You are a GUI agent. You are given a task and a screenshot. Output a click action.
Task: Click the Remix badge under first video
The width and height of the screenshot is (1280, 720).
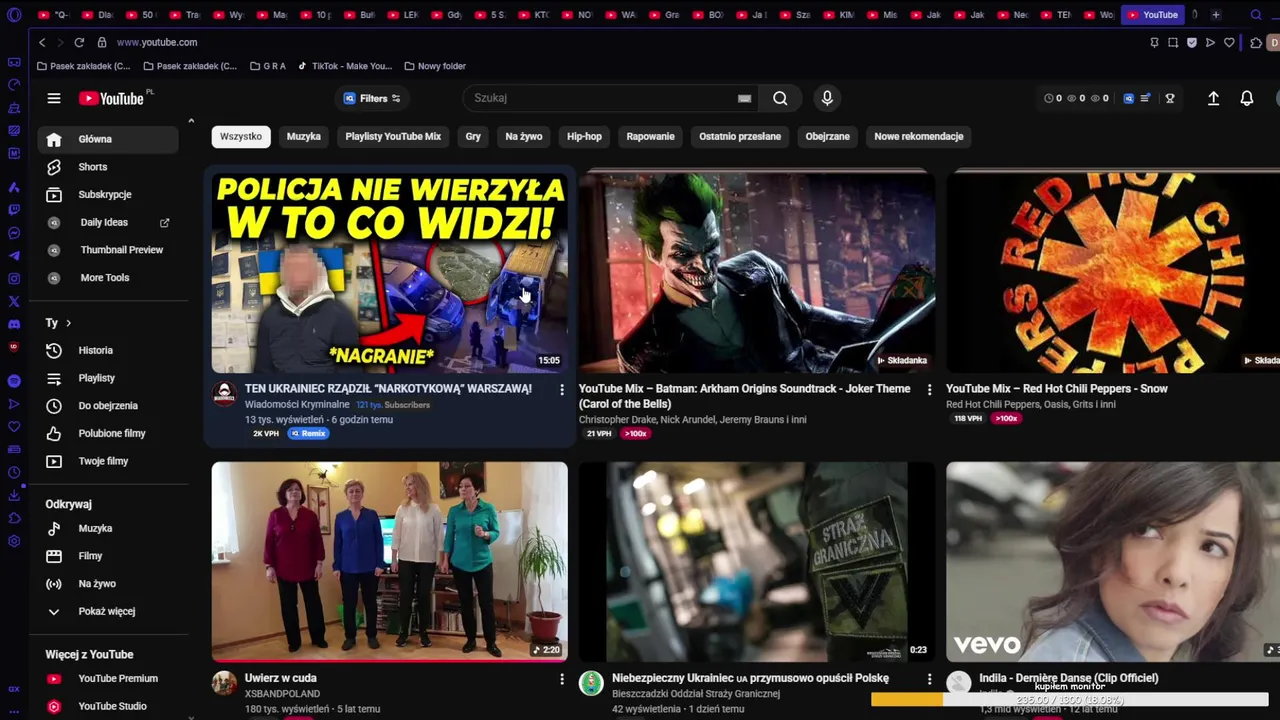click(309, 433)
